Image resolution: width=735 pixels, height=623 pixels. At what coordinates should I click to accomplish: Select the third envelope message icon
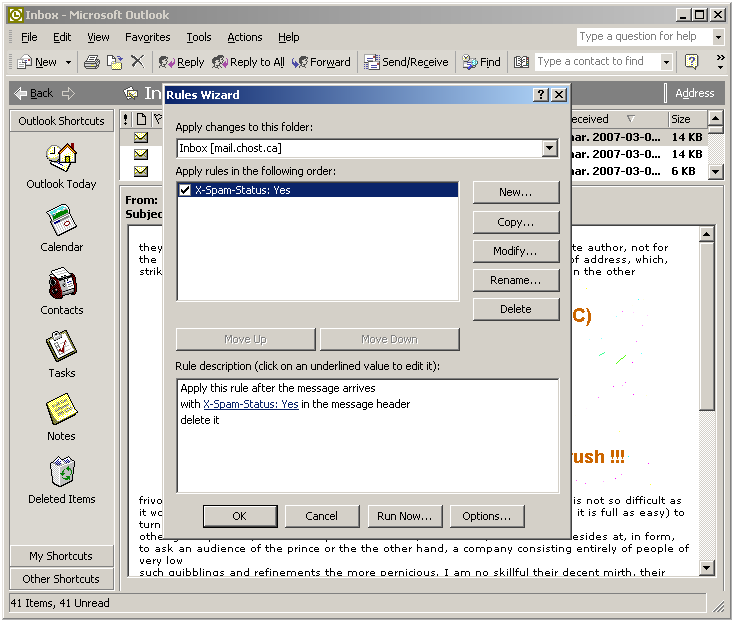click(x=141, y=171)
